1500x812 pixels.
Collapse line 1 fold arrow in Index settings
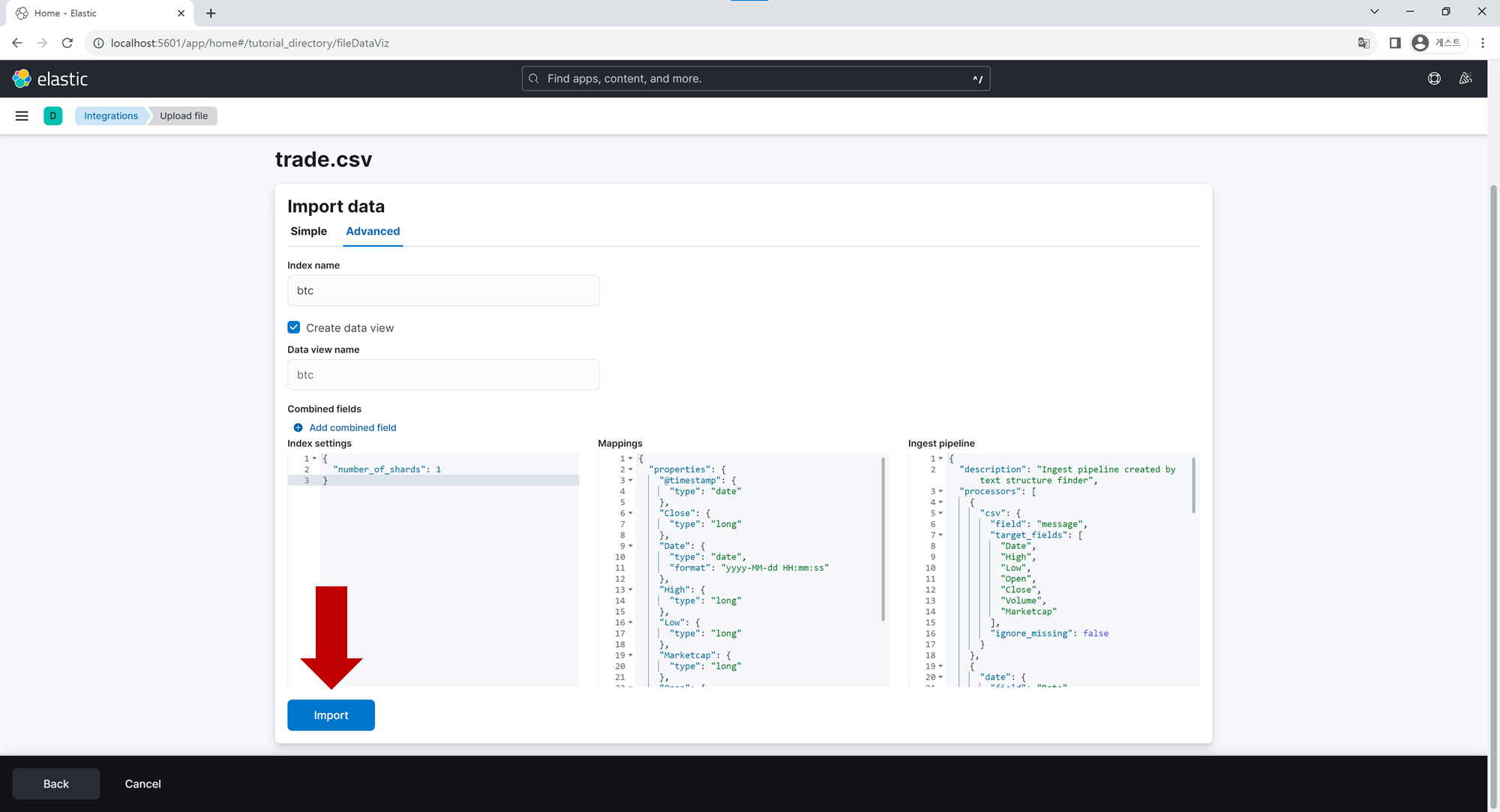pyautogui.click(x=314, y=458)
